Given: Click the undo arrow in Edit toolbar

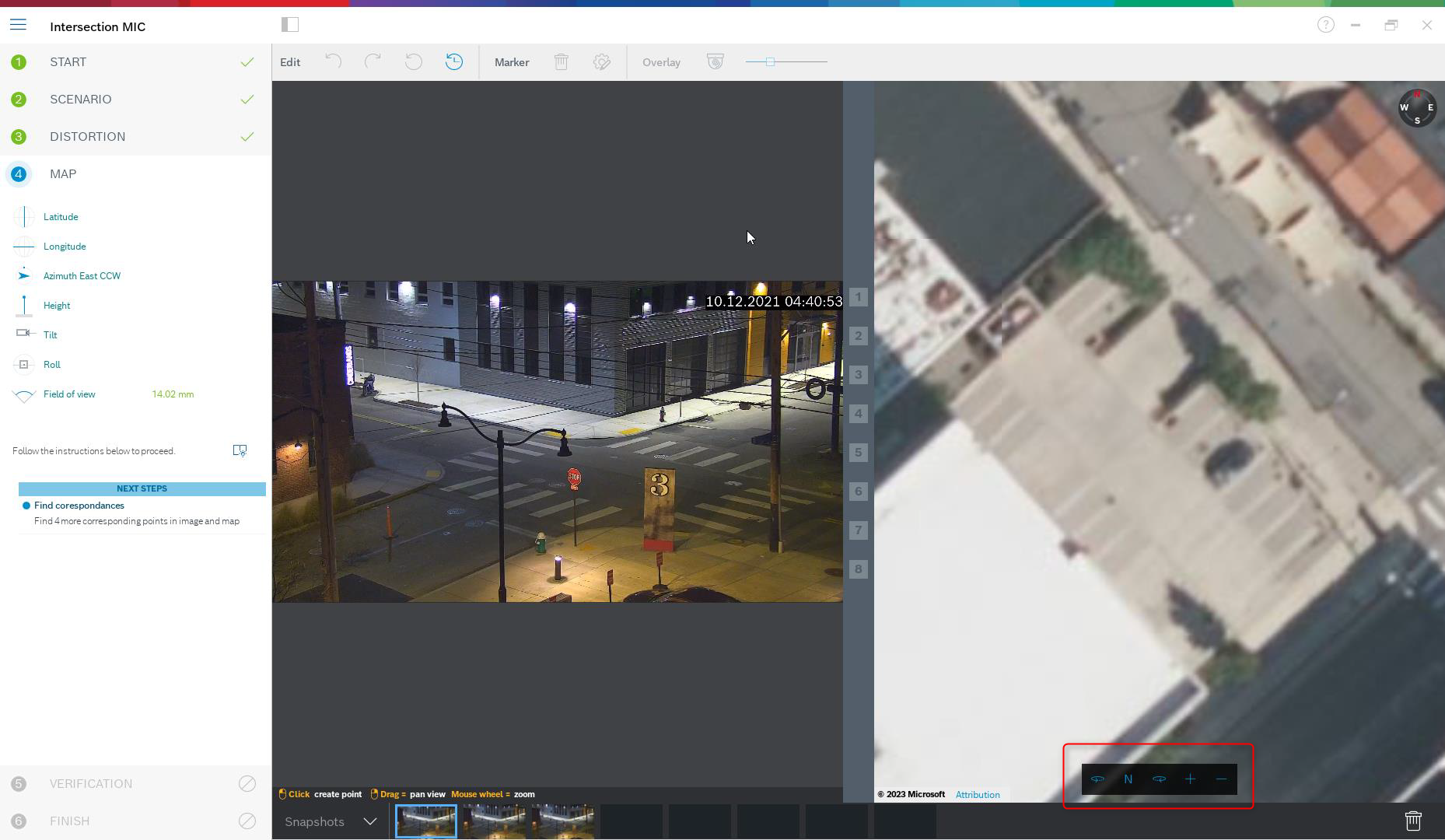Looking at the screenshot, I should click(333, 62).
